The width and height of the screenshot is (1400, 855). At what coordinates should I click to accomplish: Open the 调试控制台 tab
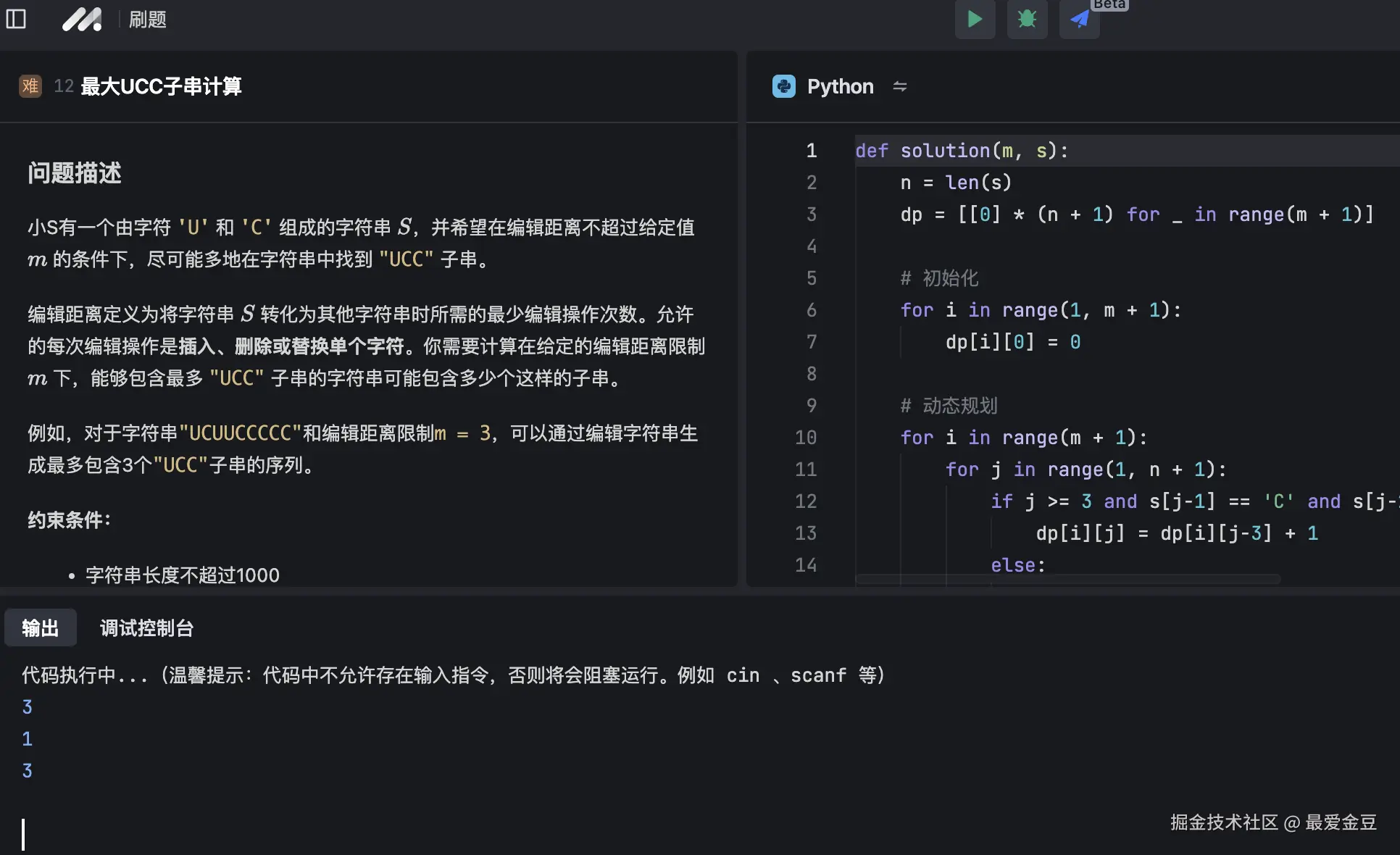pyautogui.click(x=146, y=627)
